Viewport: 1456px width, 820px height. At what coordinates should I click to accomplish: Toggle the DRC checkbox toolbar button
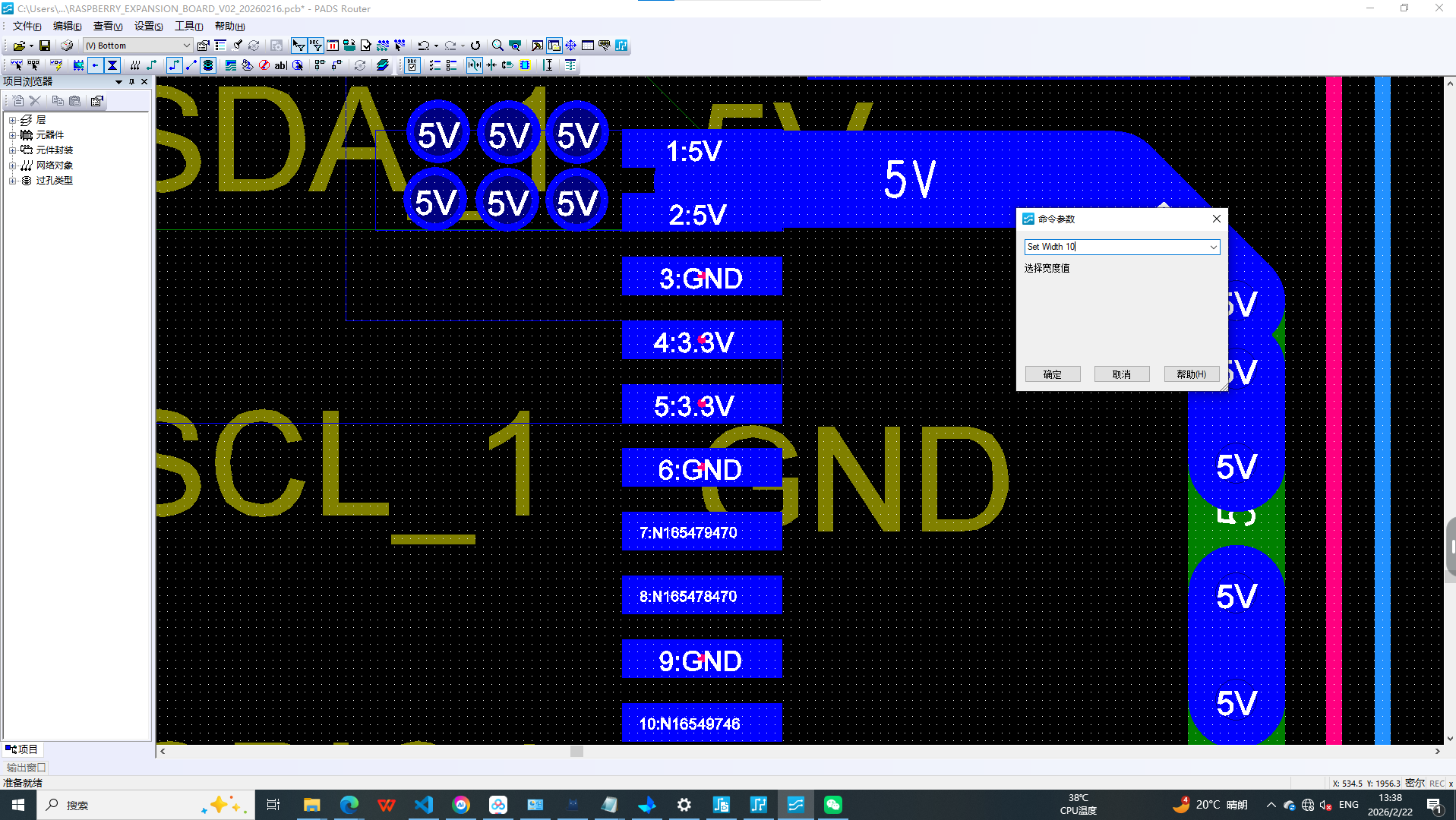click(412, 65)
